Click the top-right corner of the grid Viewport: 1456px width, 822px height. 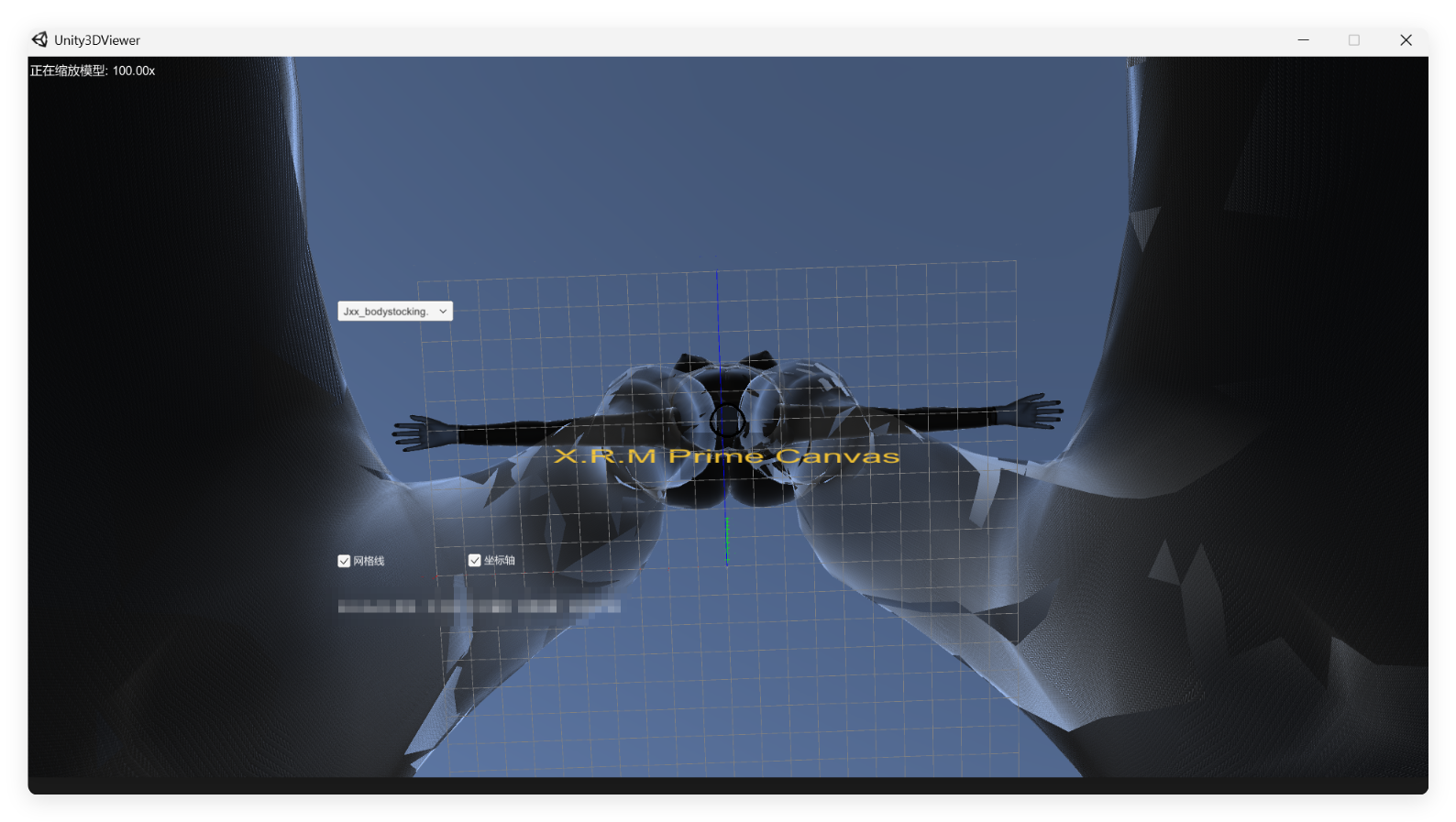pos(1015,262)
